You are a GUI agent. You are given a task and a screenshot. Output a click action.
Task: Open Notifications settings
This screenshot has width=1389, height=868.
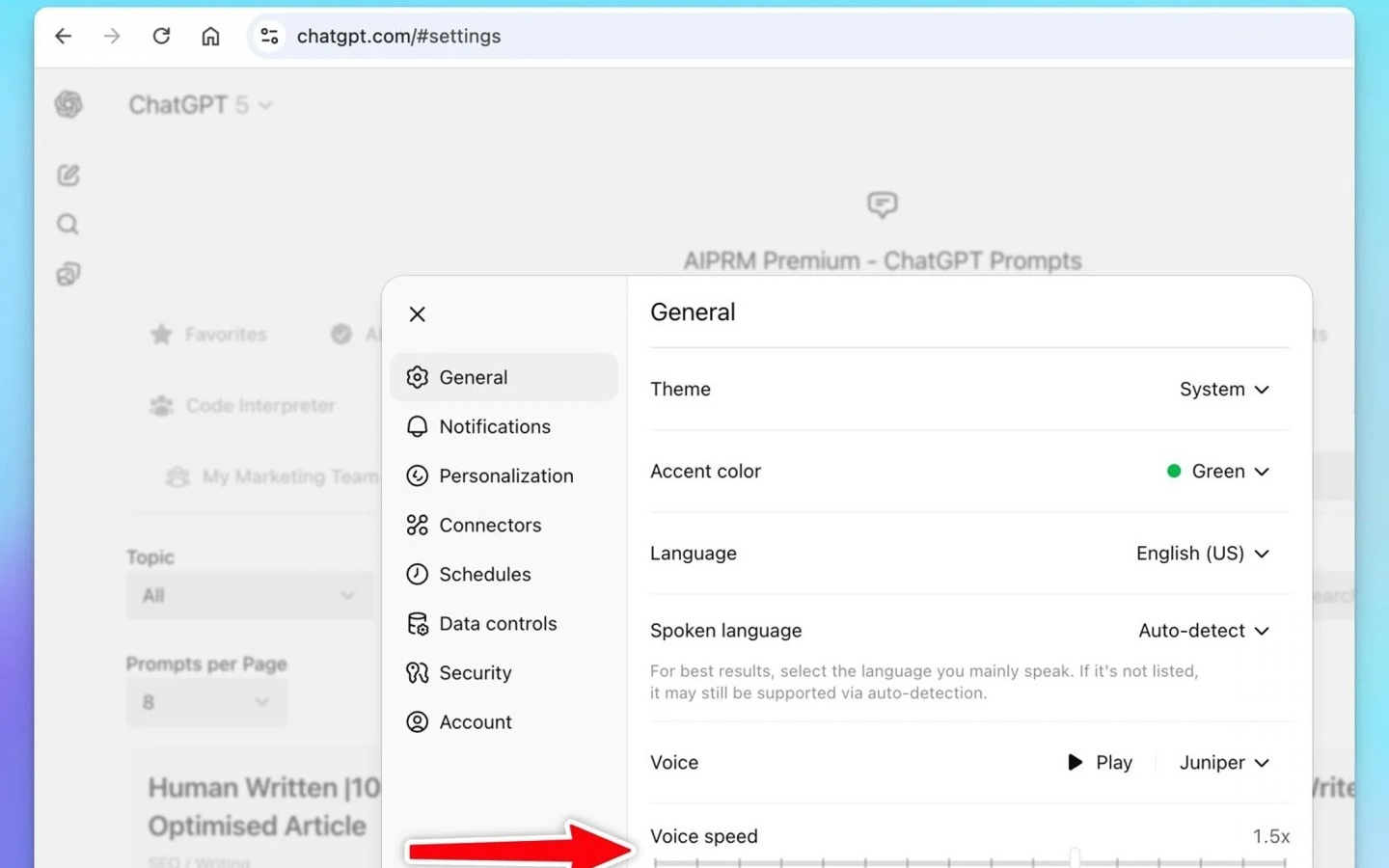pyautogui.click(x=504, y=426)
